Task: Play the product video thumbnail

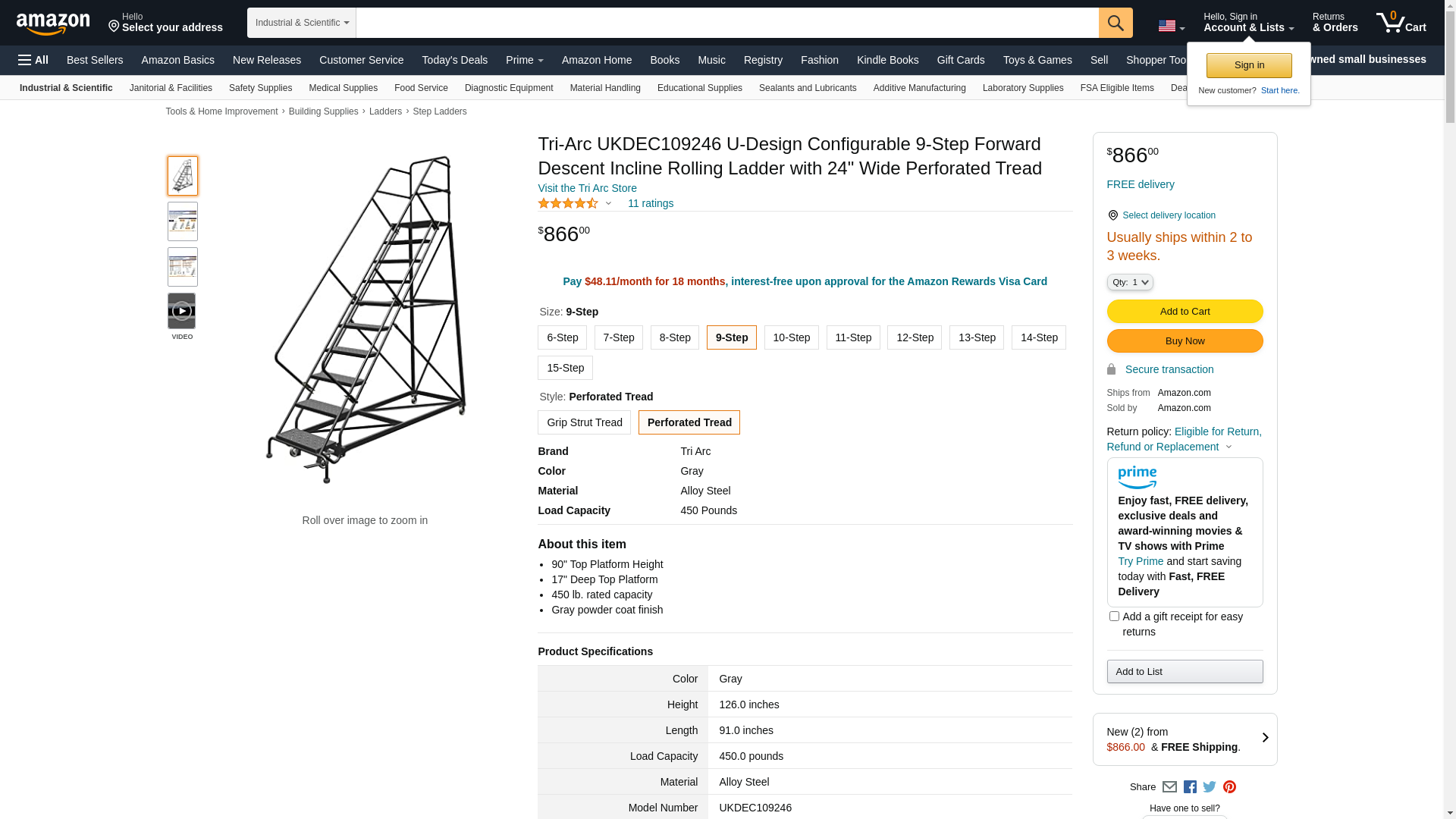Action: [x=182, y=312]
